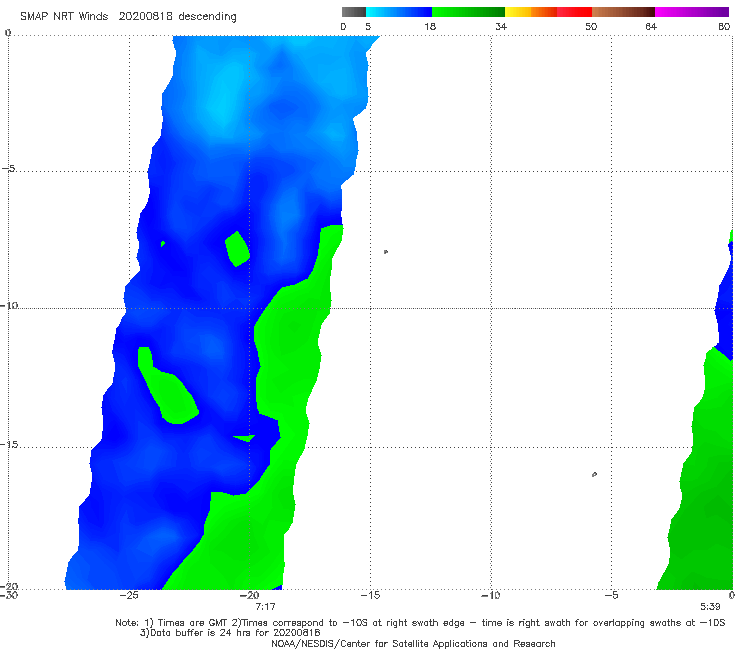Click the "-10" longitude label on bottom axis
Viewport: 740px width, 650px height.
pos(491,595)
